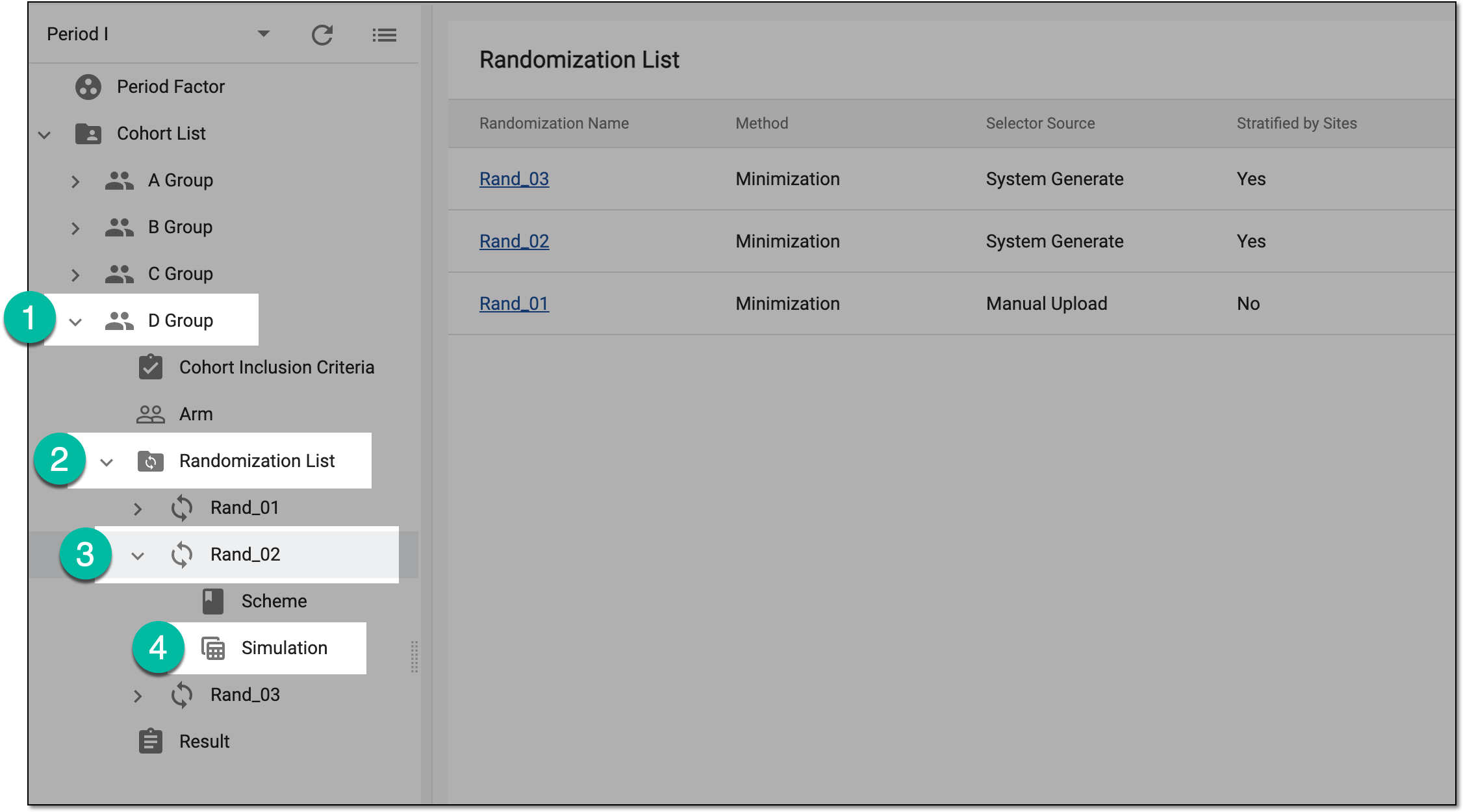Select Rand_02 in the tree
The height and width of the screenshot is (812, 1463).
[245, 554]
